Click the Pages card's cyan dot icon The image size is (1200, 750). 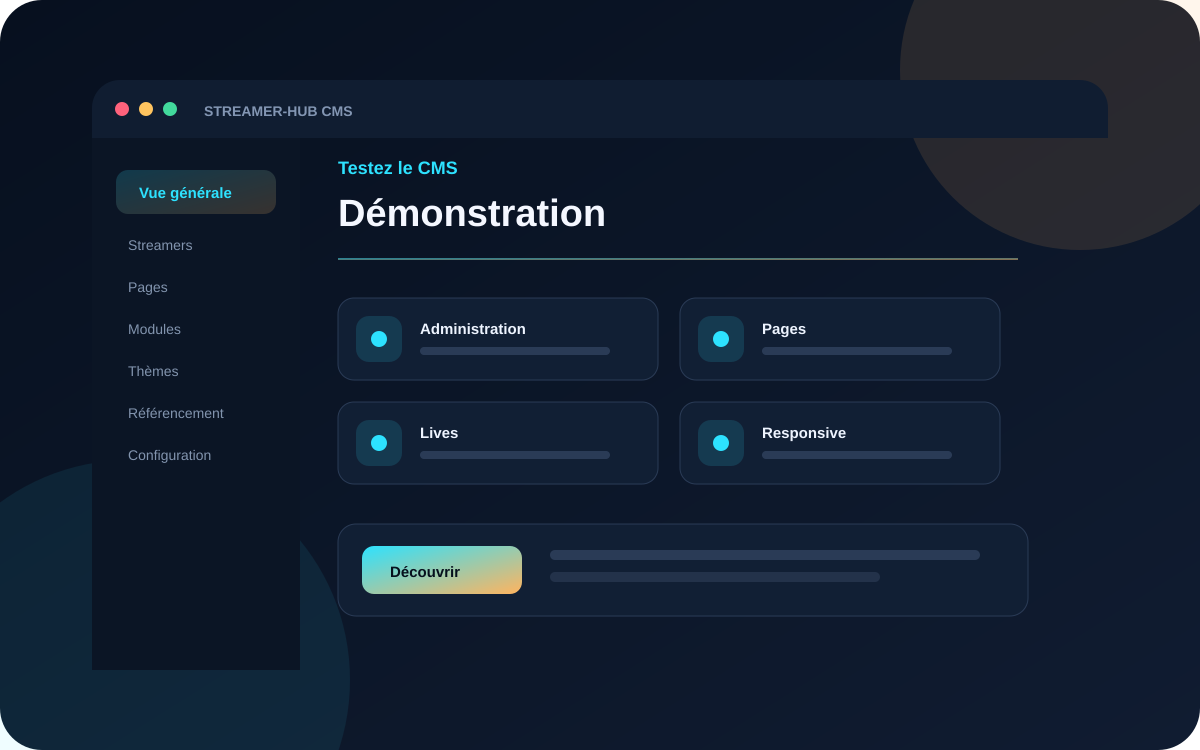click(721, 339)
